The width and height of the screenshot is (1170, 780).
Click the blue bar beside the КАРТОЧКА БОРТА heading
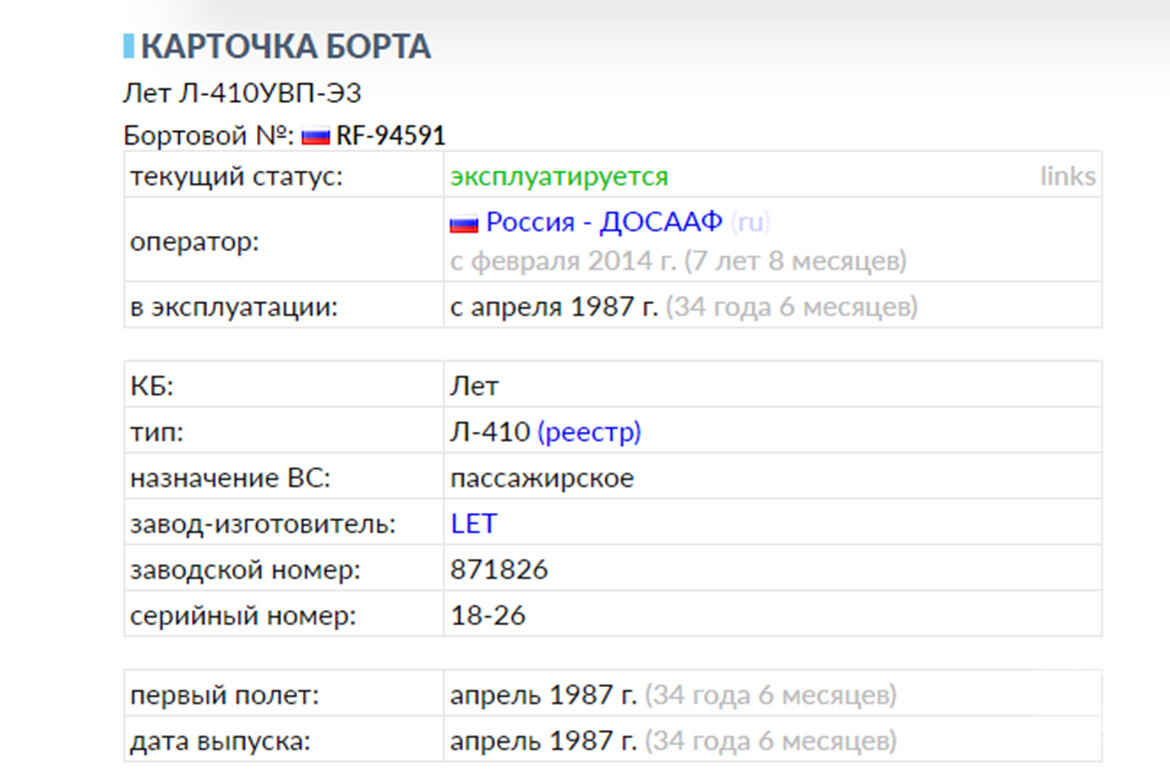point(128,46)
